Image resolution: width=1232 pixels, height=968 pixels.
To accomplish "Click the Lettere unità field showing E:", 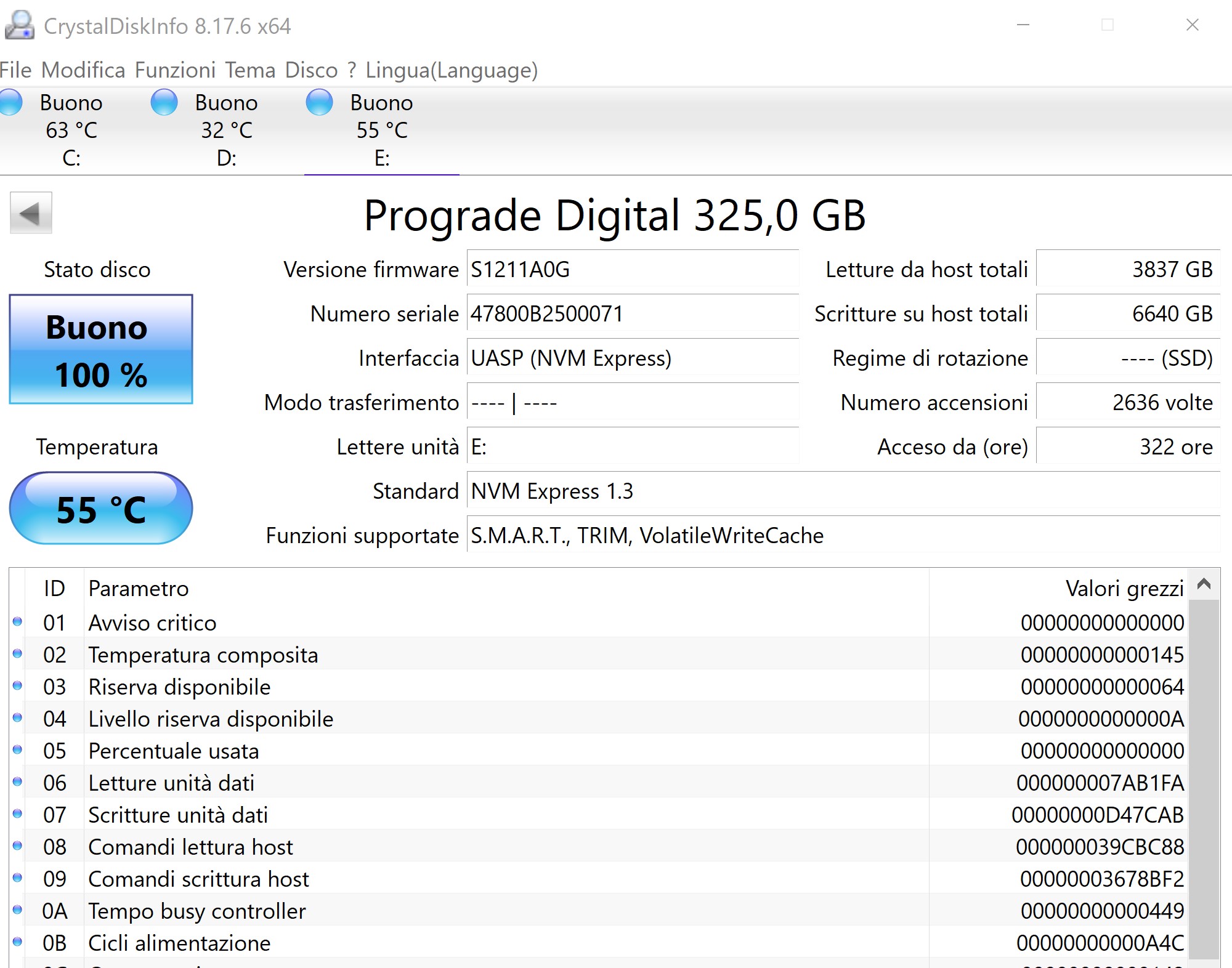I will [x=633, y=446].
